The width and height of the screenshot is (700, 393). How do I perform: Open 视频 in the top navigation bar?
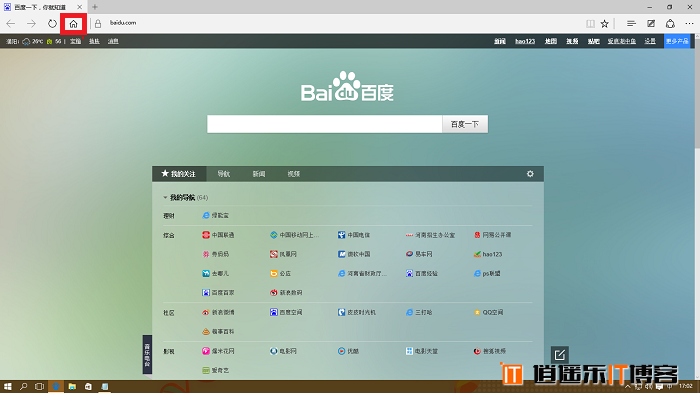pyautogui.click(x=572, y=41)
